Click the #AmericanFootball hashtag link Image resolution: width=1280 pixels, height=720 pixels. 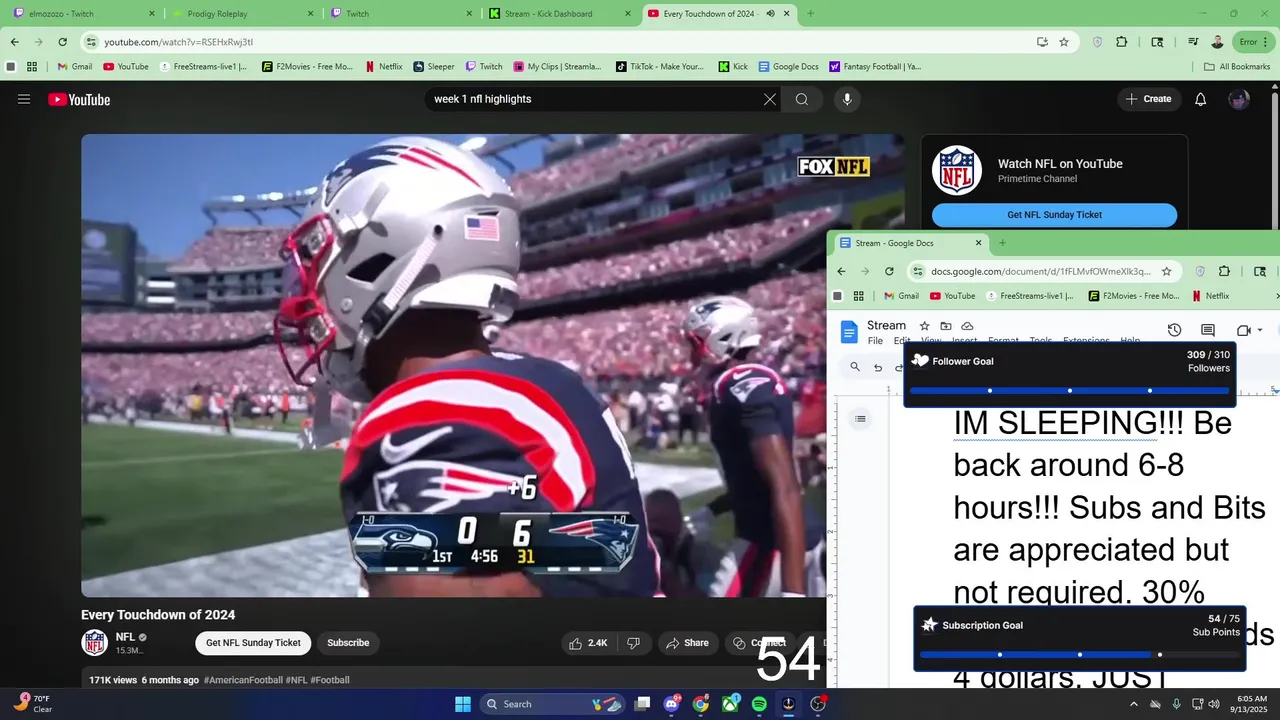(x=244, y=680)
